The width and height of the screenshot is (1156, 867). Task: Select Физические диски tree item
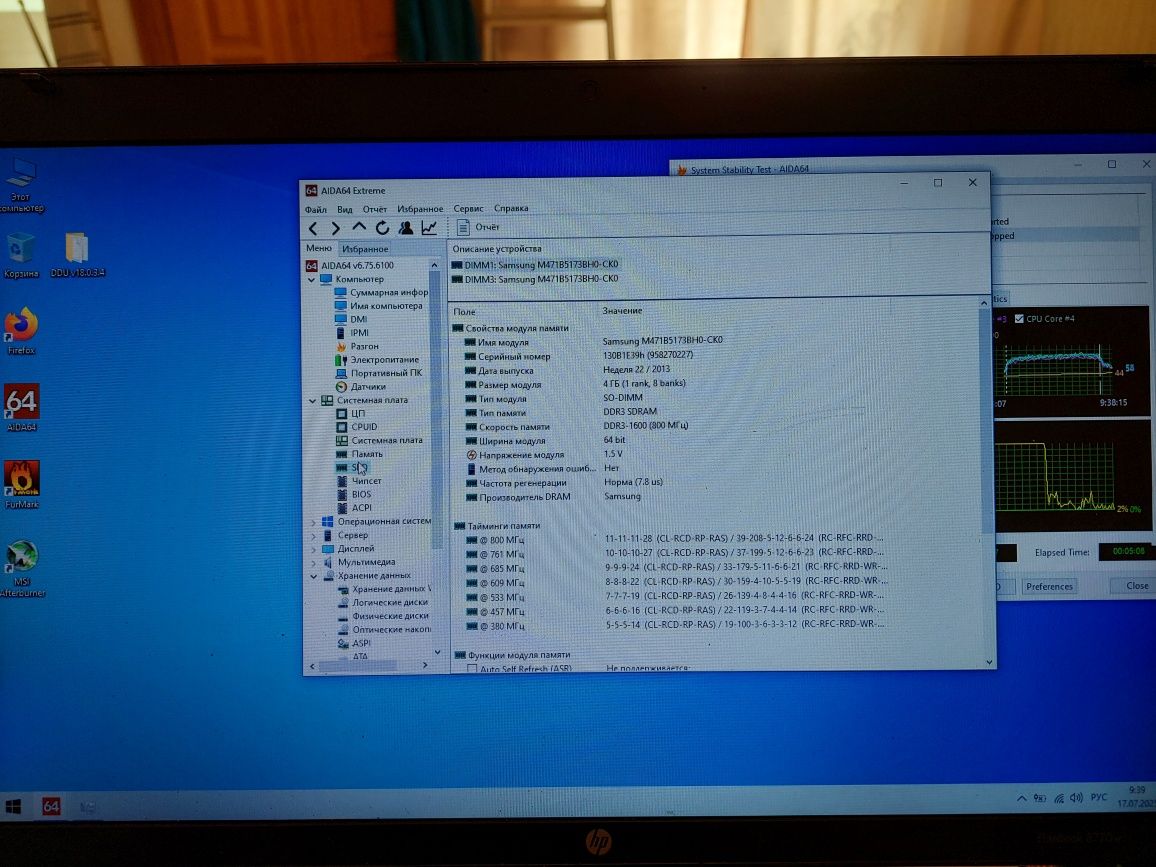[383, 616]
